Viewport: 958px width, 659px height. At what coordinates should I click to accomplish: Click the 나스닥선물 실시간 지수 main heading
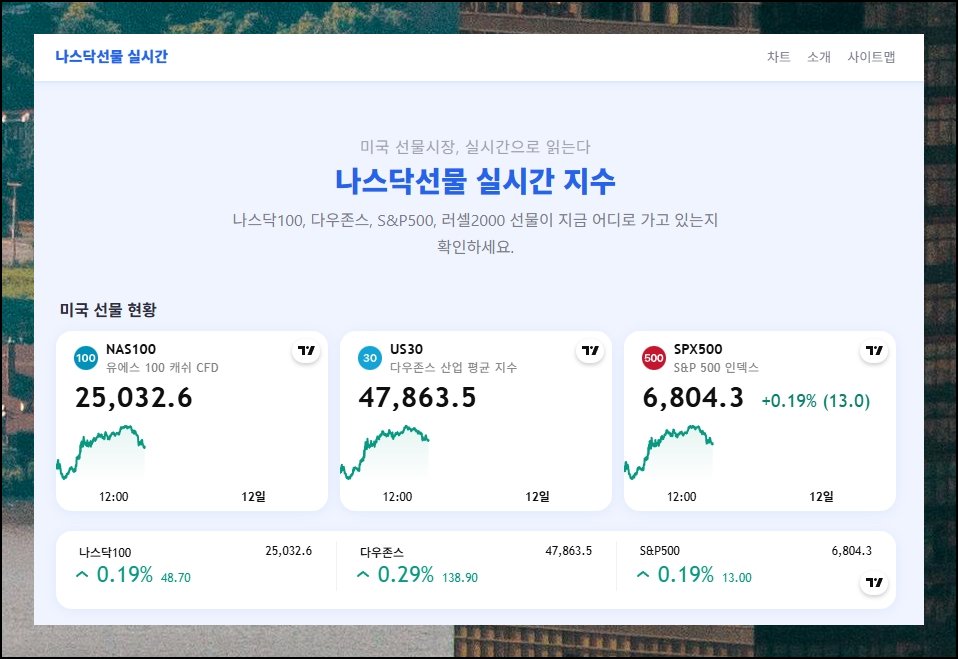pos(475,181)
